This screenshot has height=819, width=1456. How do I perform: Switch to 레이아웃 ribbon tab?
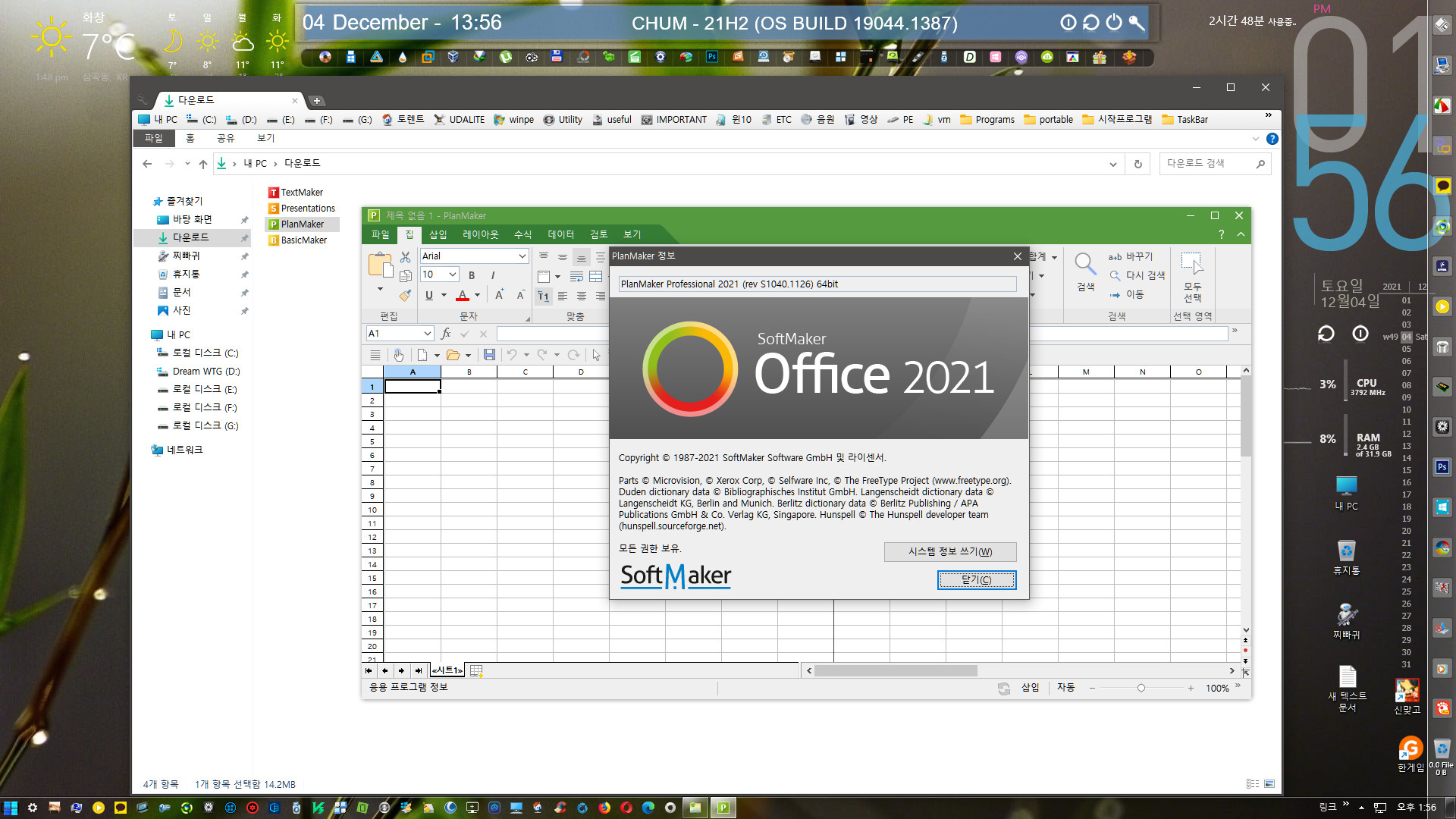481,235
